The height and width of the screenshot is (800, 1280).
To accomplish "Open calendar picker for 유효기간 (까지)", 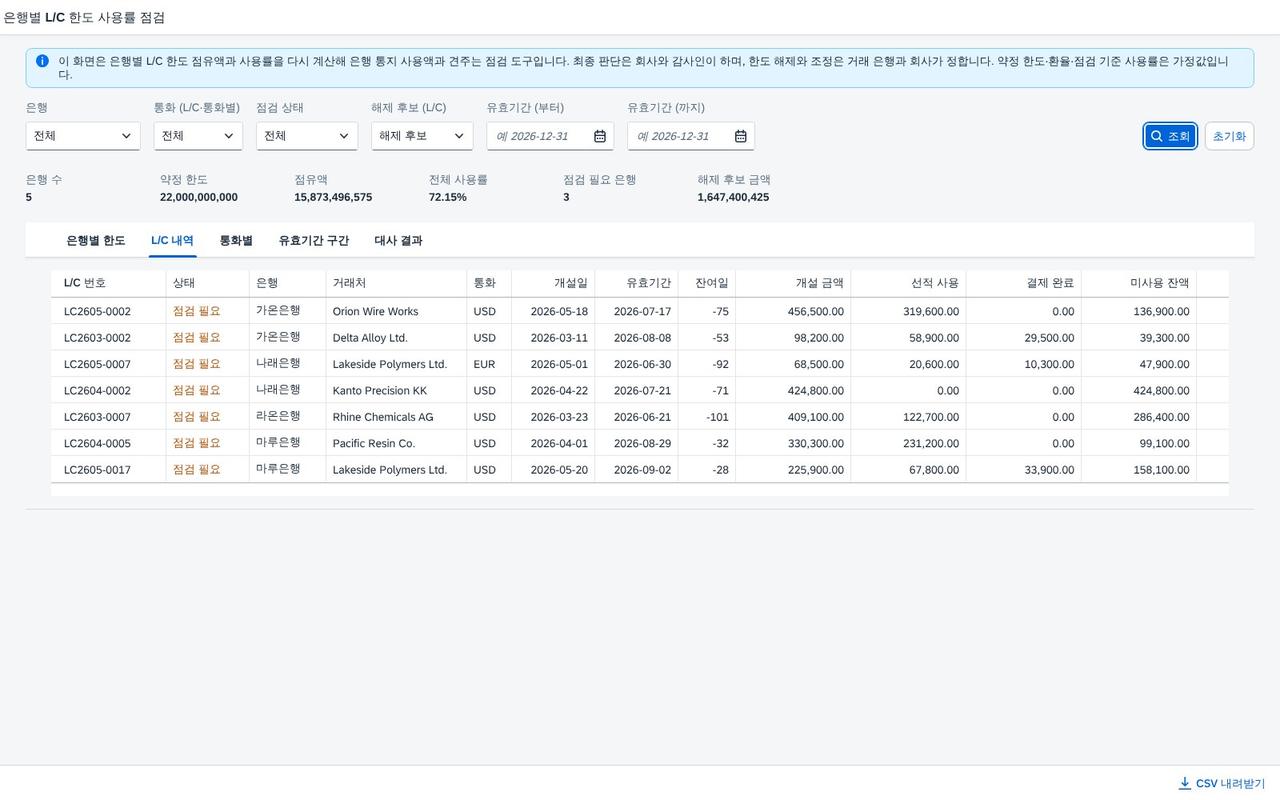I will click(741, 136).
